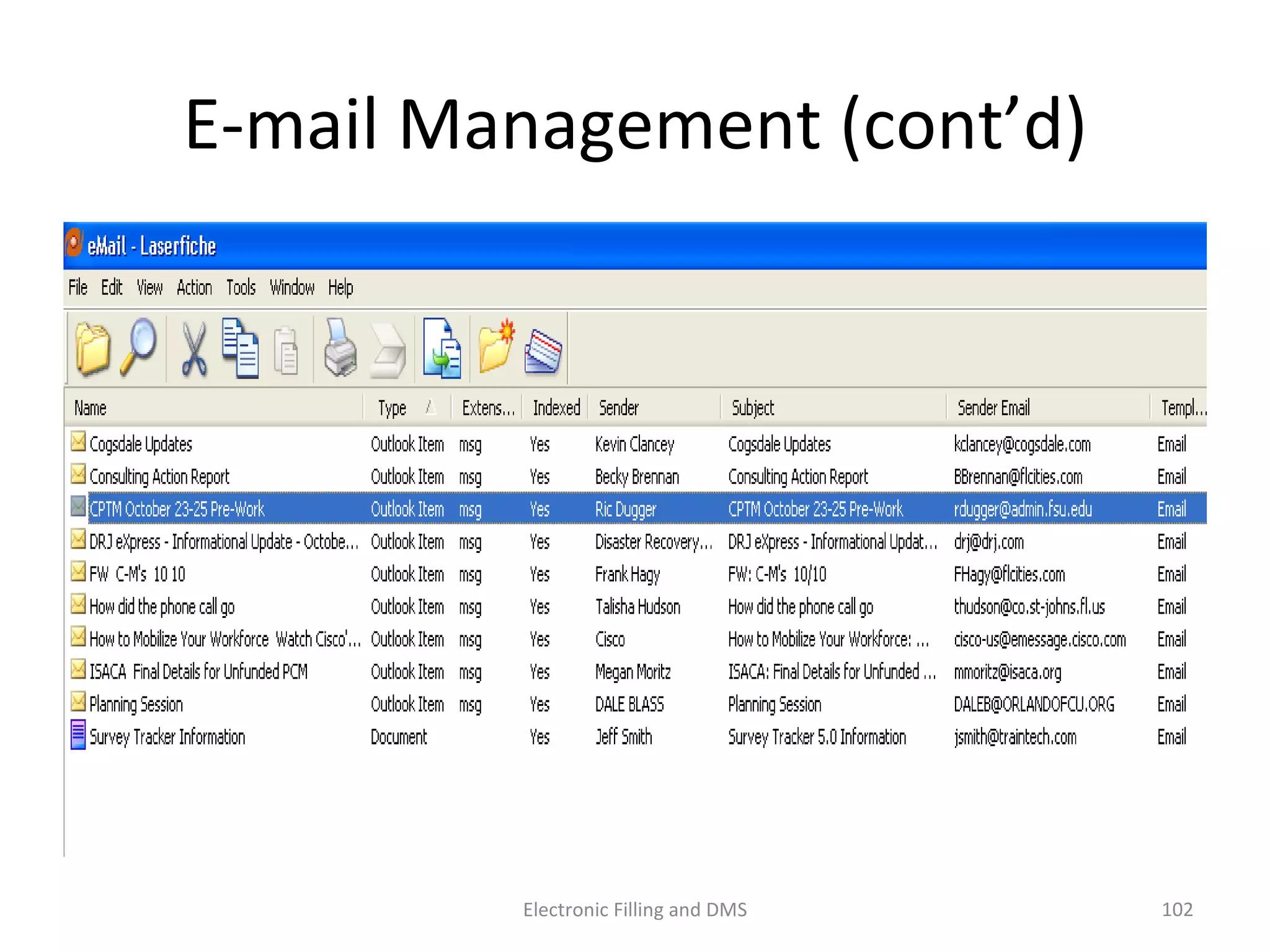
Task: Sort by the Type column header
Action: click(x=407, y=408)
